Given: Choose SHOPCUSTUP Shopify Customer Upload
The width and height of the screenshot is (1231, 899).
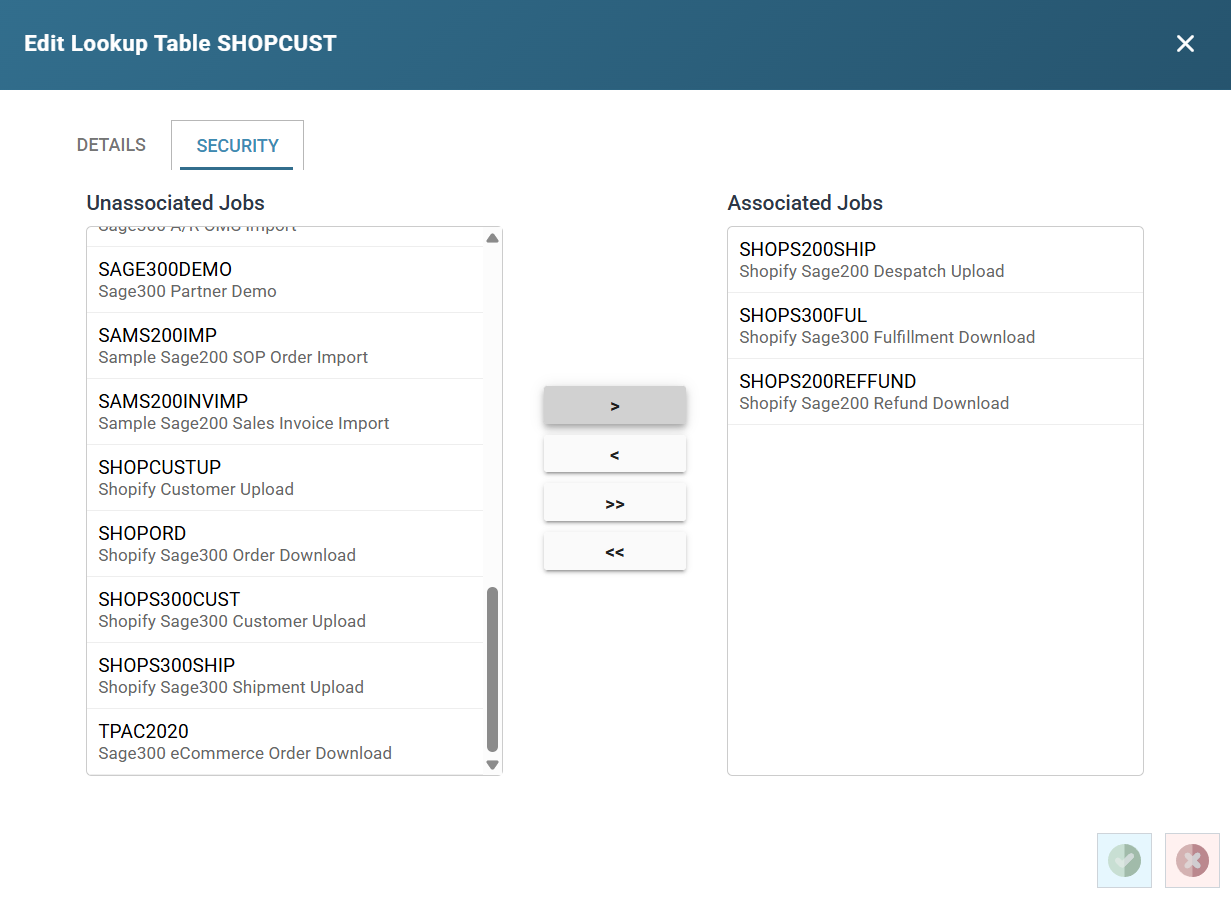Looking at the screenshot, I should coord(285,478).
